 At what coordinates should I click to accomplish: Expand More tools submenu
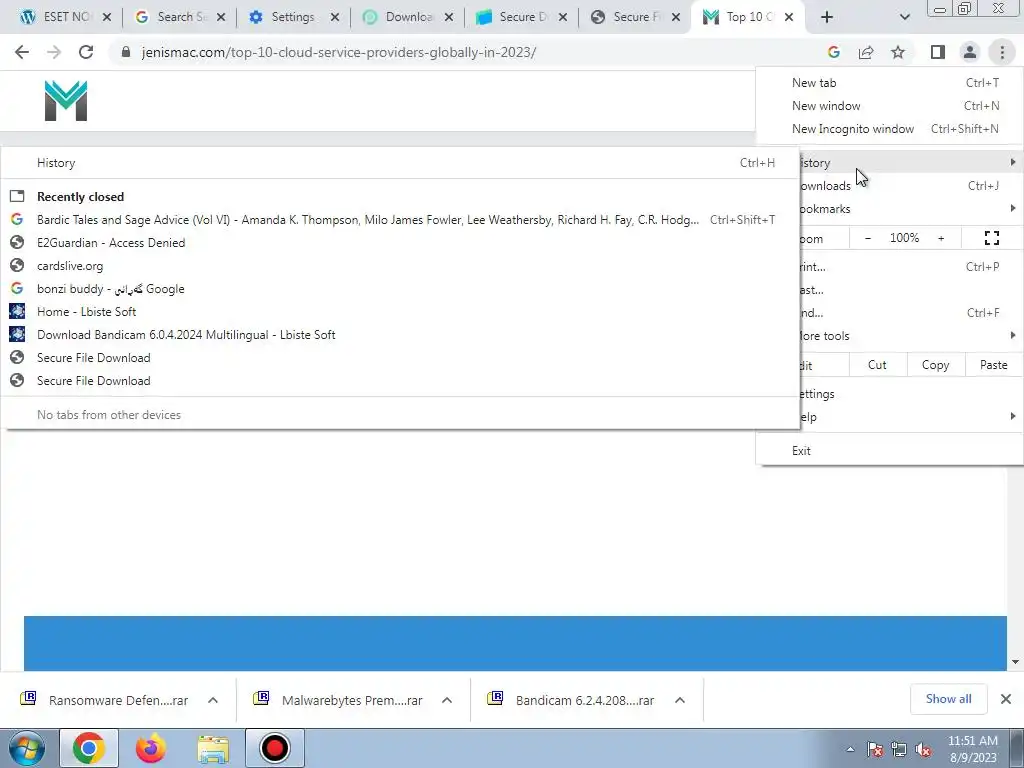click(x=911, y=336)
